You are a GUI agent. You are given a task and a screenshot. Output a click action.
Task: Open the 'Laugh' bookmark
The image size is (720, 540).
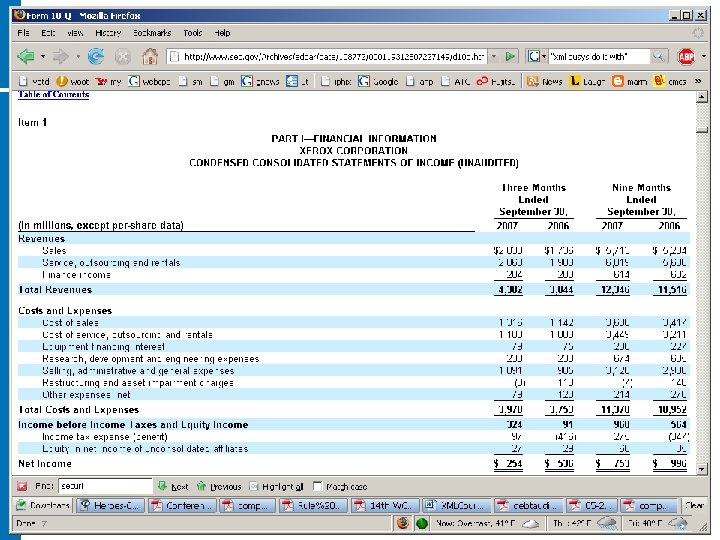587,81
